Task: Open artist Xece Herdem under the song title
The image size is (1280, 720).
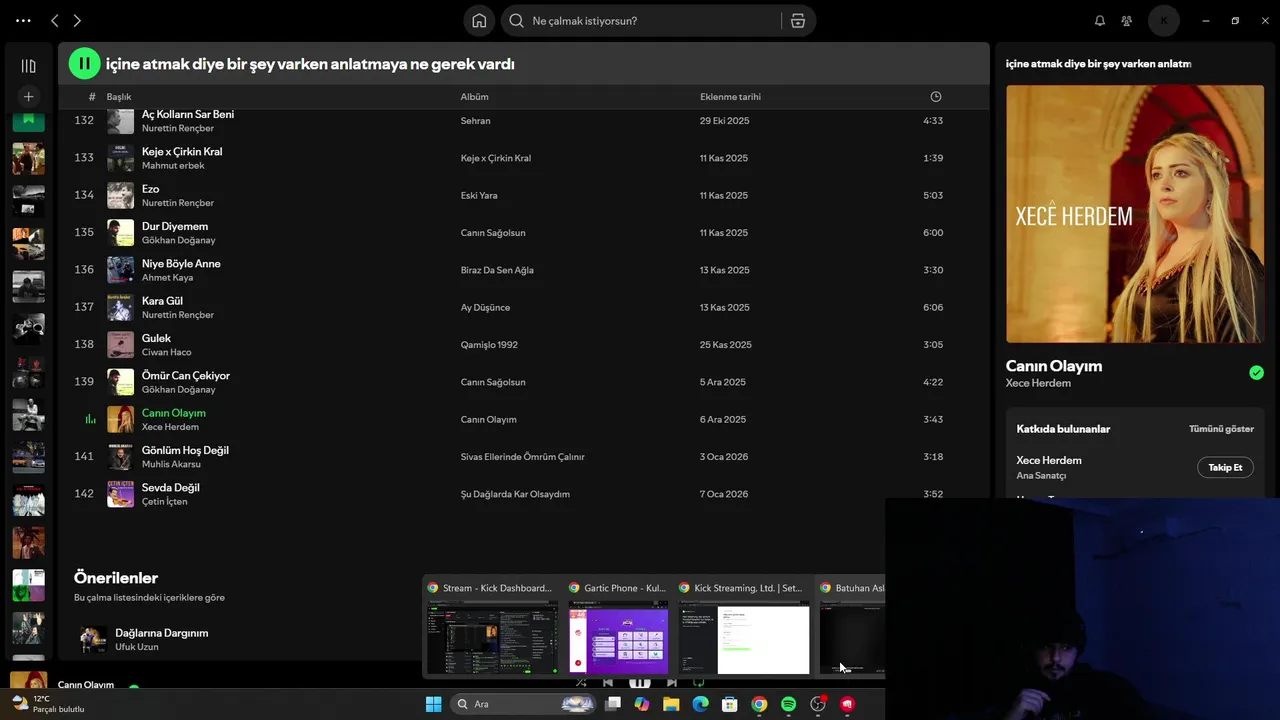Action: pyautogui.click(x=1038, y=383)
